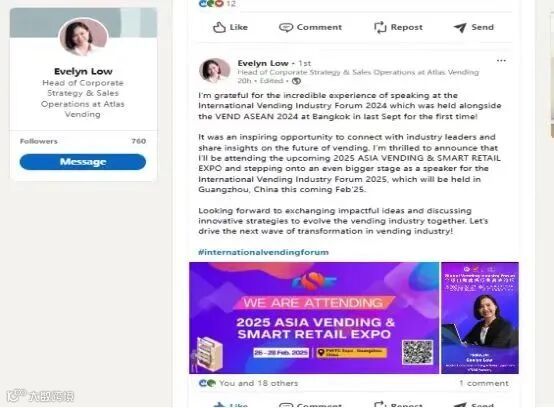Send the previous post via message
Screen dimensions: 554x408
pyautogui.click(x=474, y=27)
